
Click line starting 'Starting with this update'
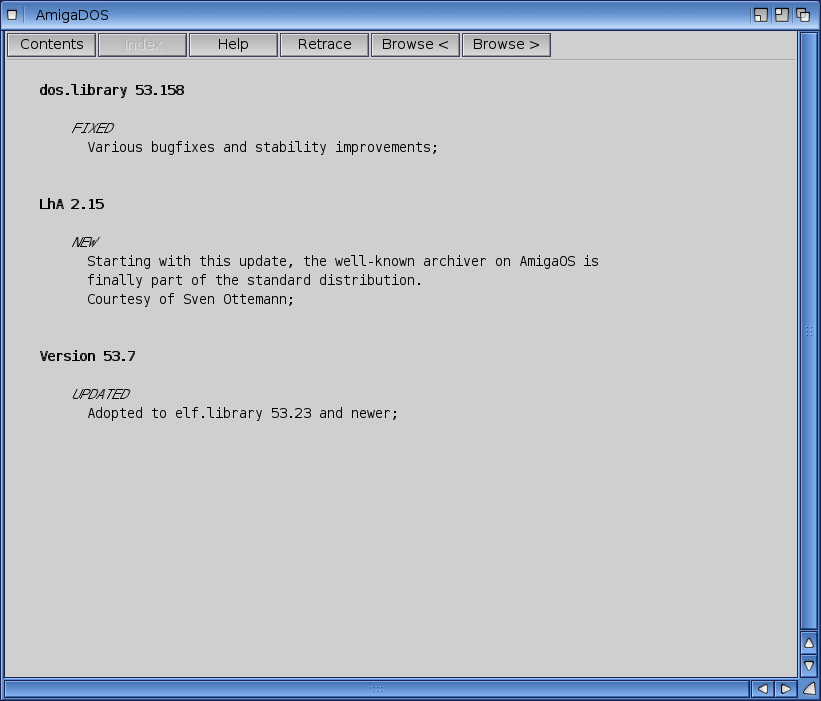(x=343, y=261)
